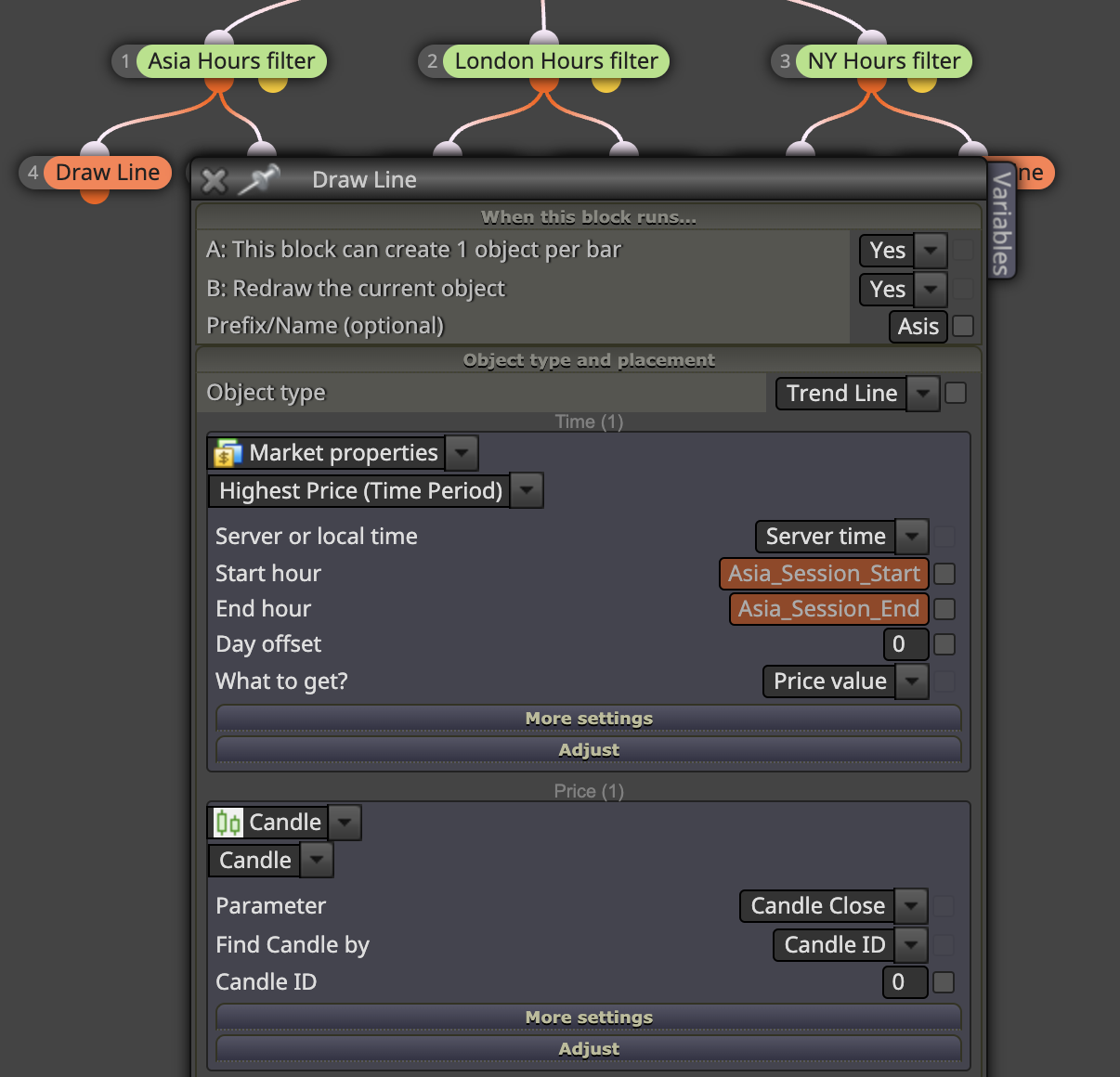This screenshot has width=1120, height=1077.
Task: Toggle checkbox beside Server time
Action: (944, 536)
